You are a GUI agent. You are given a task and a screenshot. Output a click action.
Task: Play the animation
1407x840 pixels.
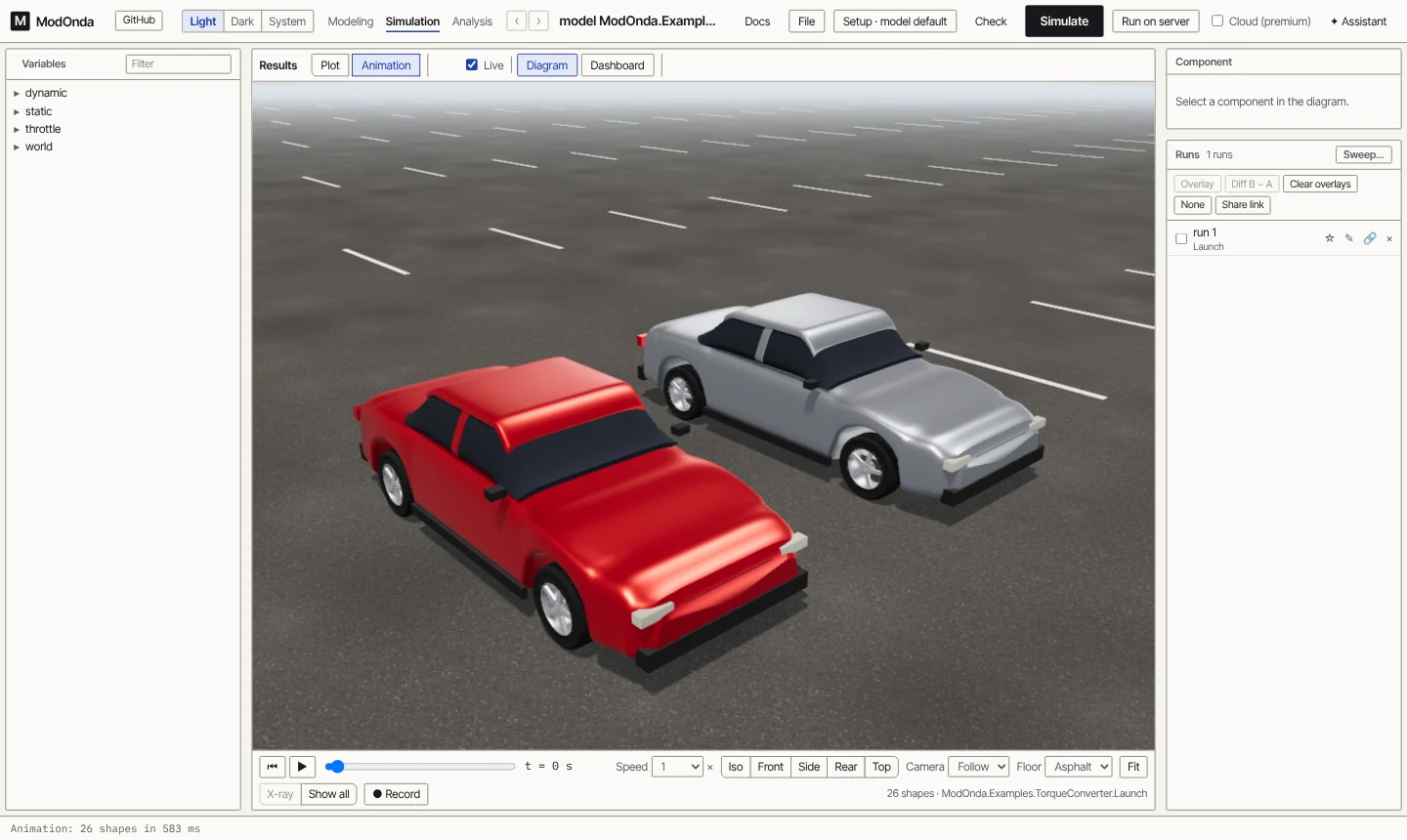pos(302,767)
